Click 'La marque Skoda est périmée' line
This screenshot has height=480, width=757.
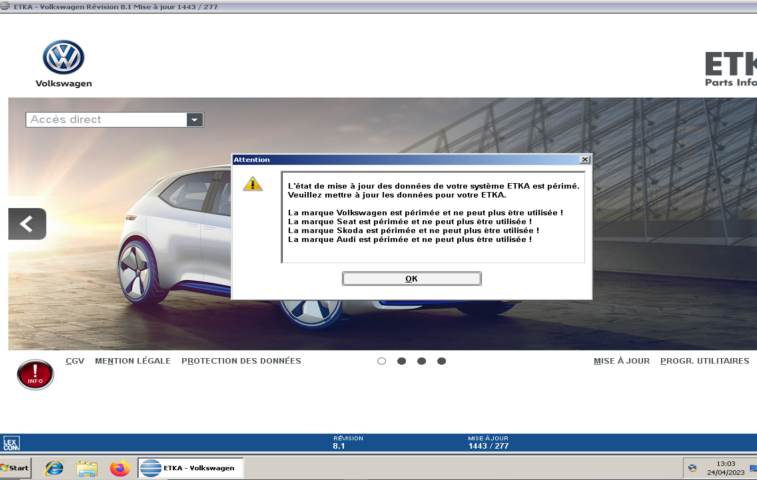point(413,230)
